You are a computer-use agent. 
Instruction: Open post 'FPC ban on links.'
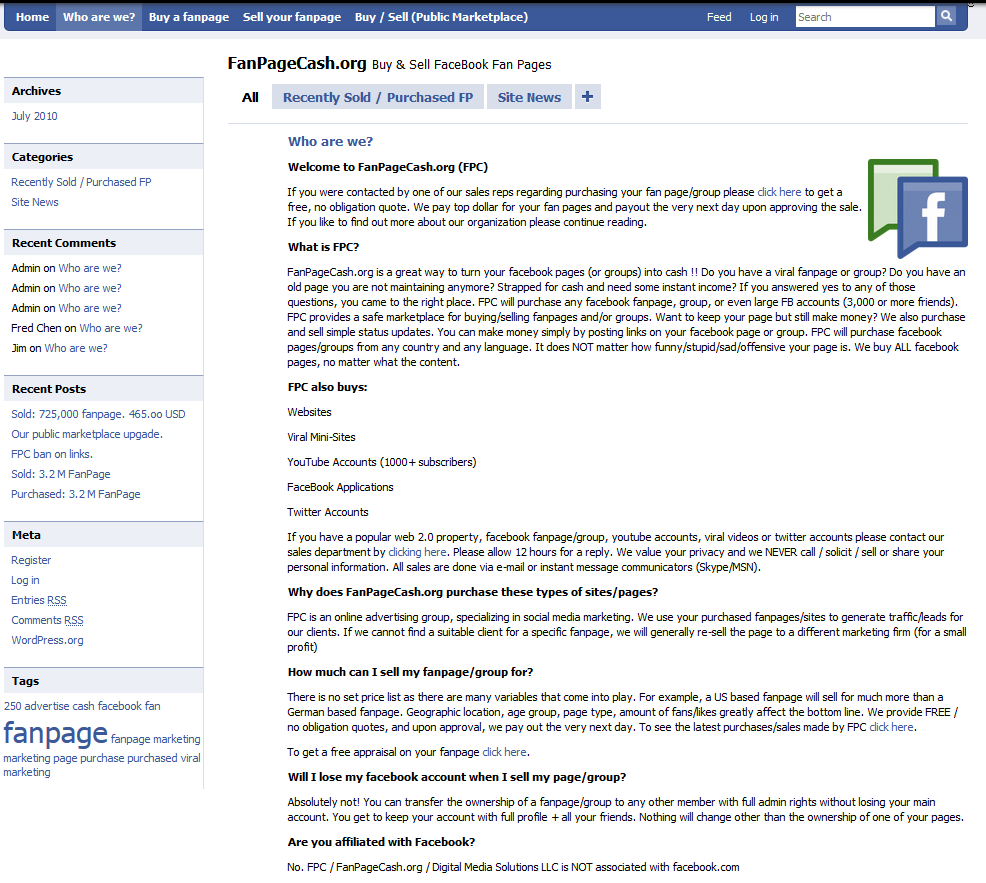click(x=52, y=454)
